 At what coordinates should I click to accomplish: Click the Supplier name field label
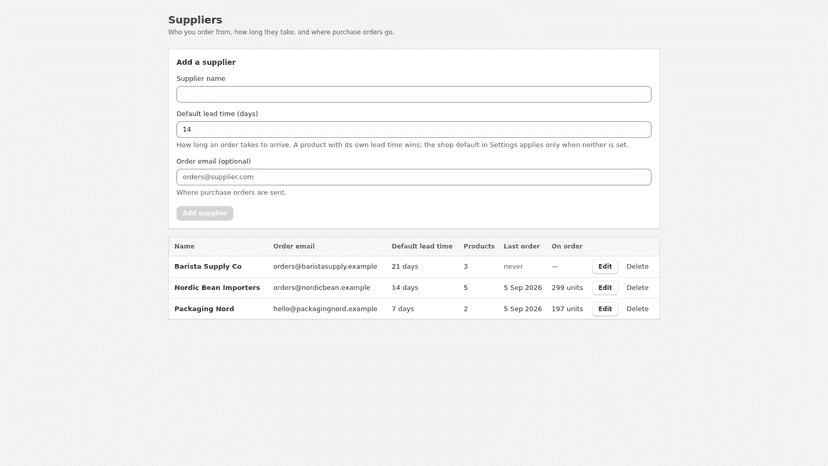[201, 78]
